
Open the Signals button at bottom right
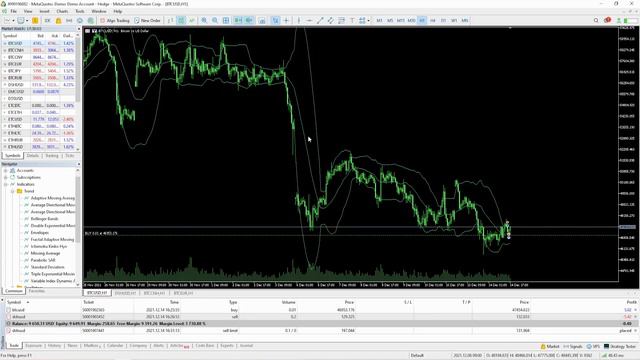573,347
